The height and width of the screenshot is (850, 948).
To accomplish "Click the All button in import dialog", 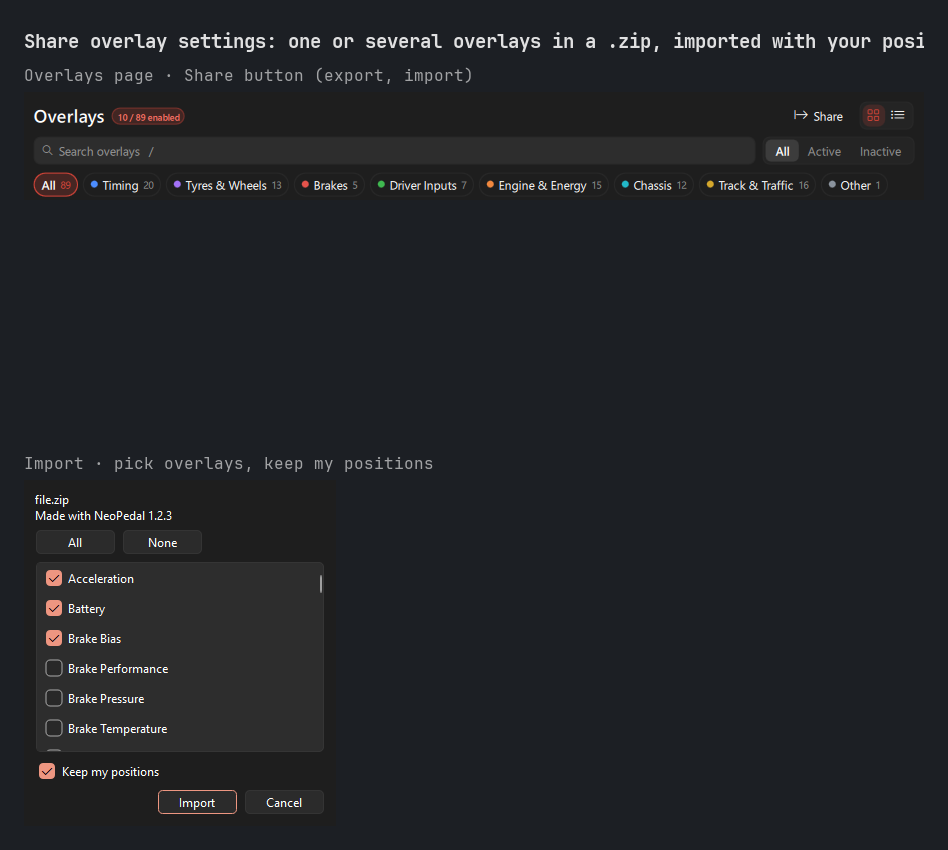I will (75, 542).
